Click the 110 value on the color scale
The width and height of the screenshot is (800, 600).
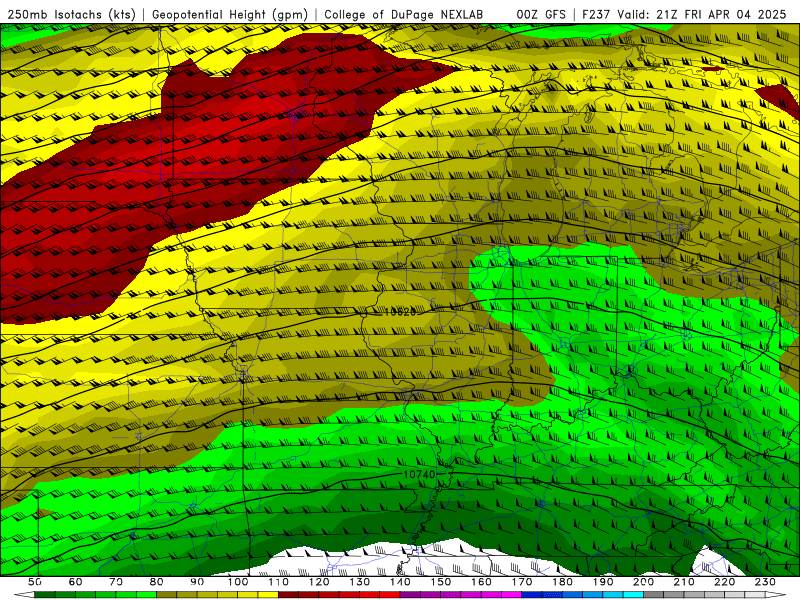[x=278, y=582]
